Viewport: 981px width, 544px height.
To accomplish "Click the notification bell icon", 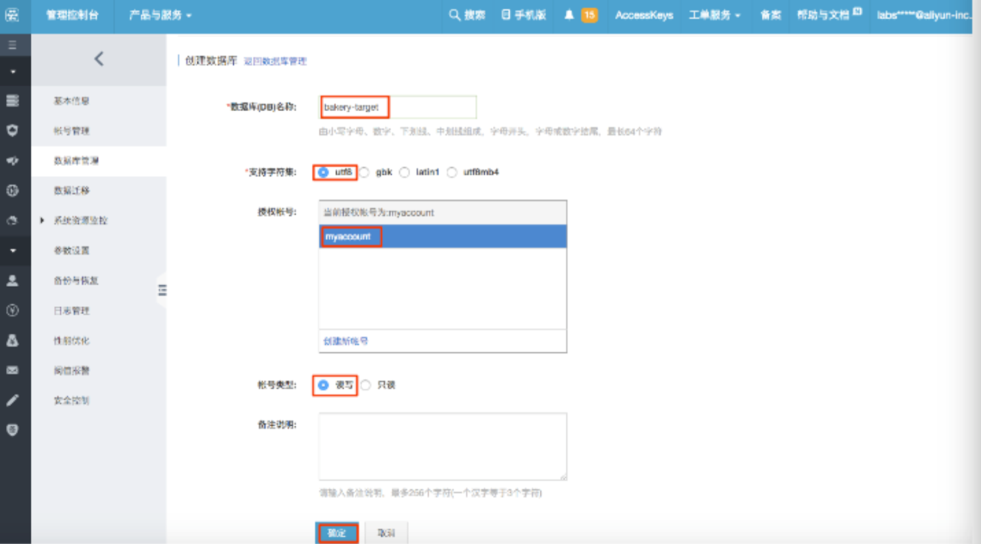I will pos(569,15).
